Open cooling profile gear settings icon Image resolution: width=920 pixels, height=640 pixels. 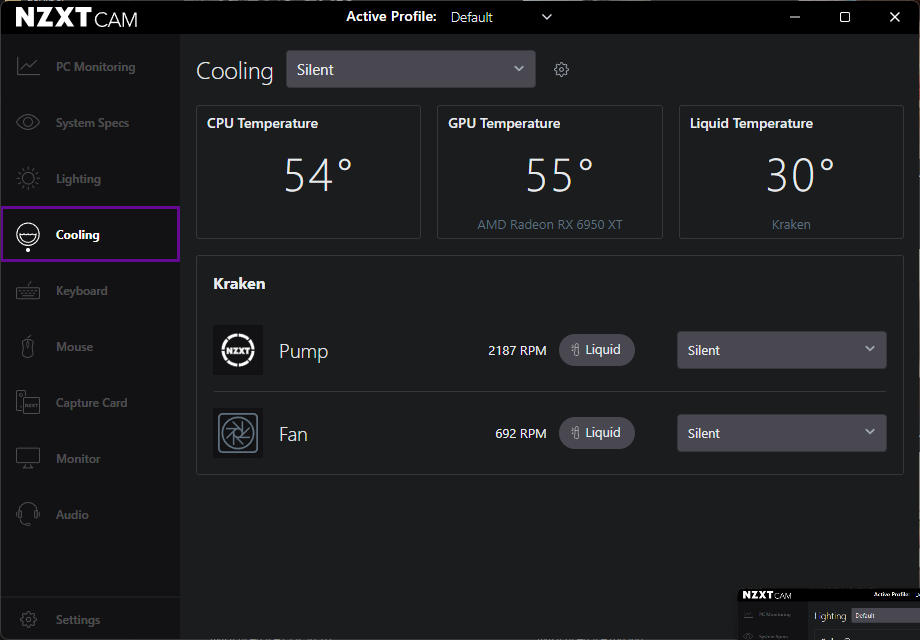[561, 70]
